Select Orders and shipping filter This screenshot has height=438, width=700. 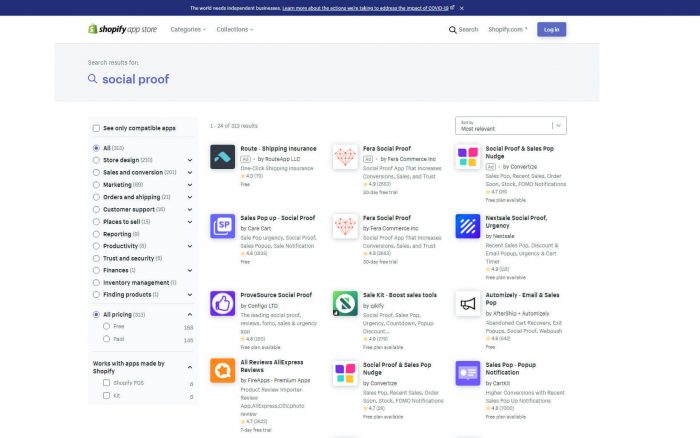click(x=96, y=197)
